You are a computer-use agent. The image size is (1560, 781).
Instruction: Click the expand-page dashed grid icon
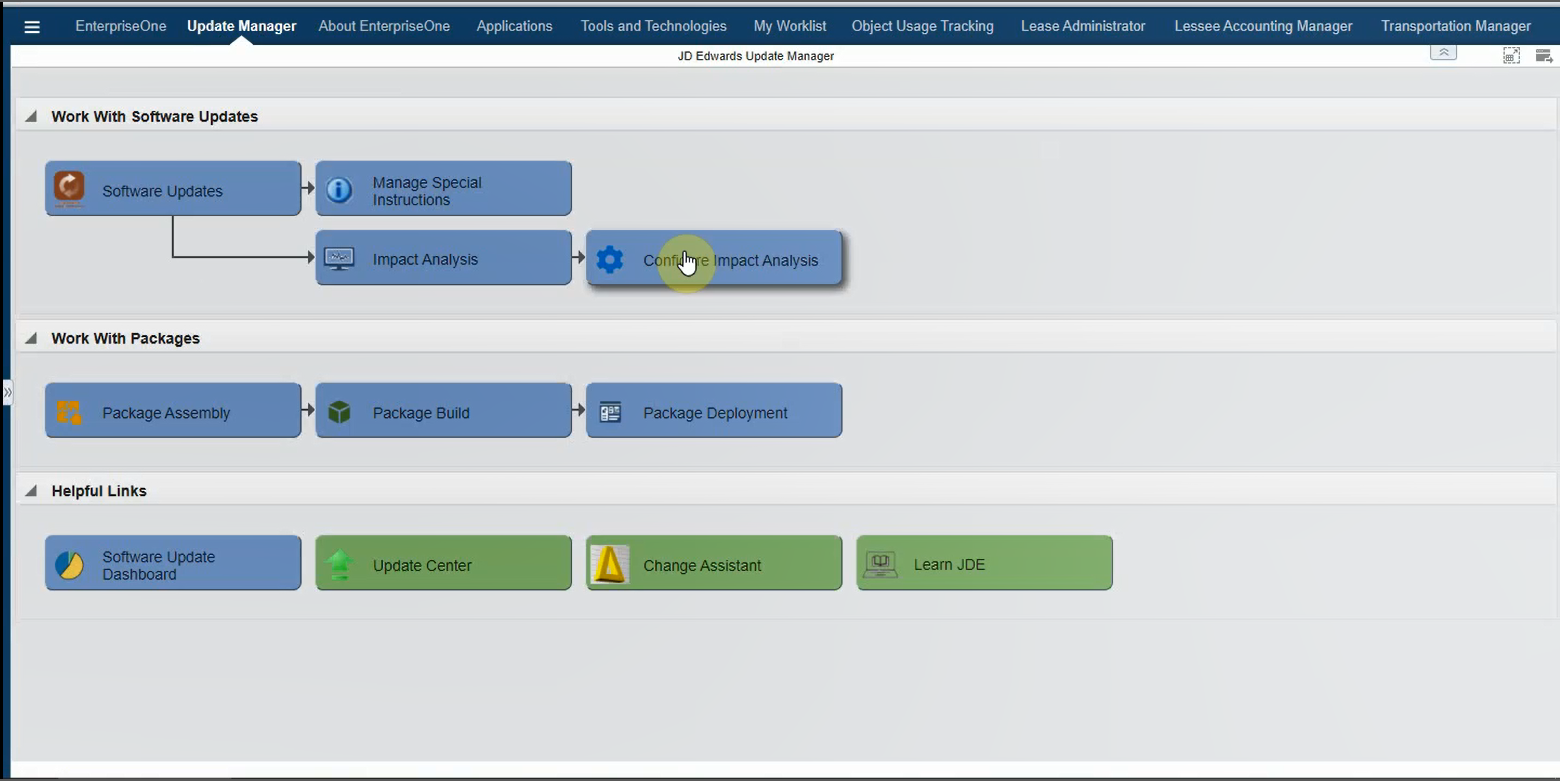click(1511, 56)
